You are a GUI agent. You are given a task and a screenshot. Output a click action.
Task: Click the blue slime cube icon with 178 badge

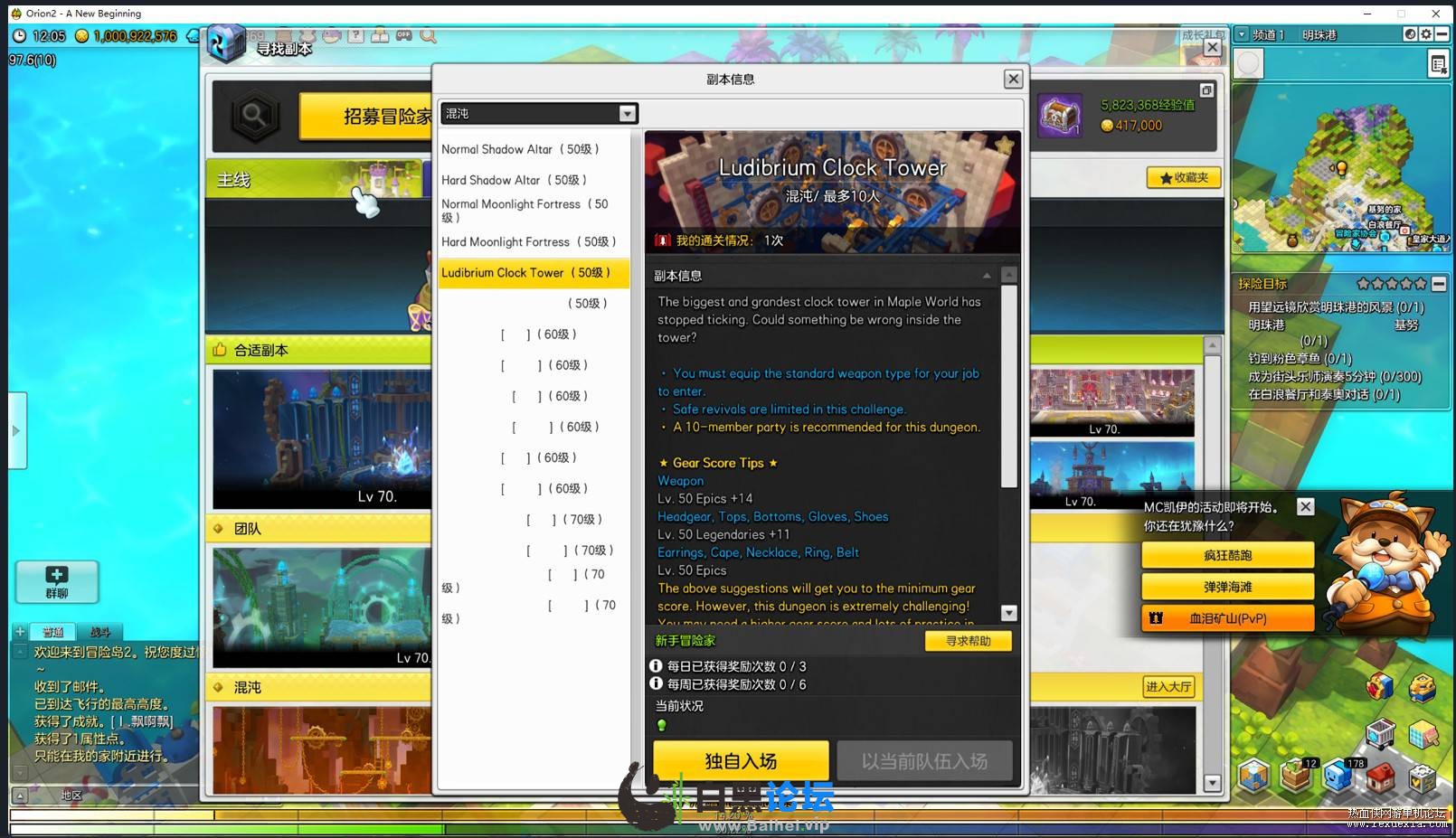1339,777
